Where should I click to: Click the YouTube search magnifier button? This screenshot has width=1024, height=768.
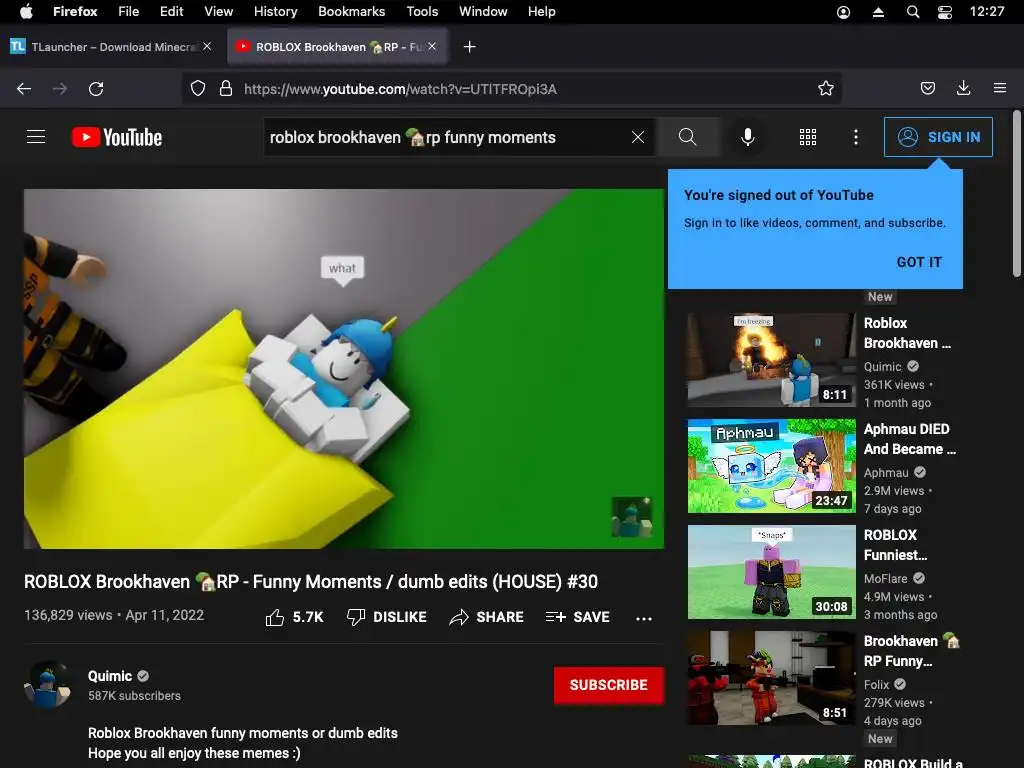[688, 137]
